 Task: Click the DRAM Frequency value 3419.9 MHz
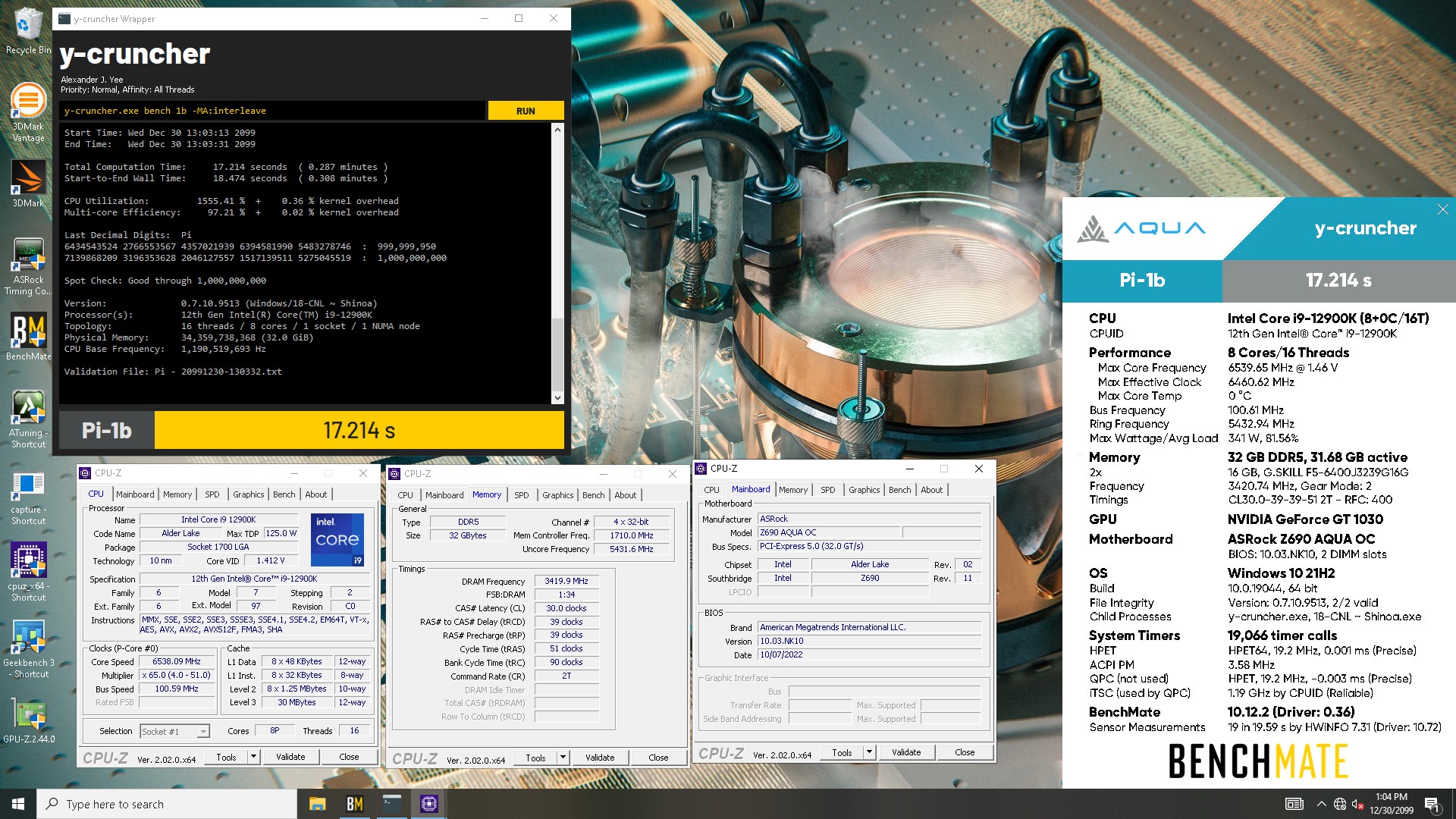[566, 581]
